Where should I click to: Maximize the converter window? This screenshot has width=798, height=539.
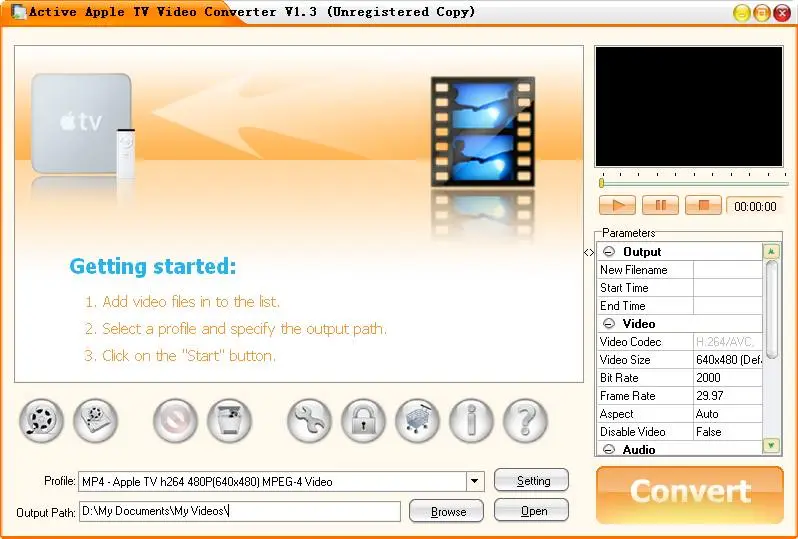[761, 13]
